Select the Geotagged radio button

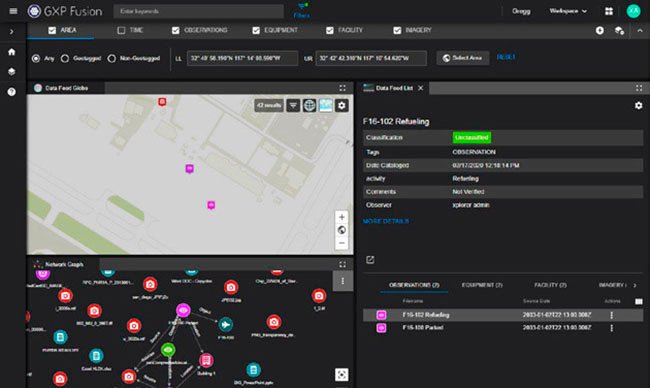[65, 58]
